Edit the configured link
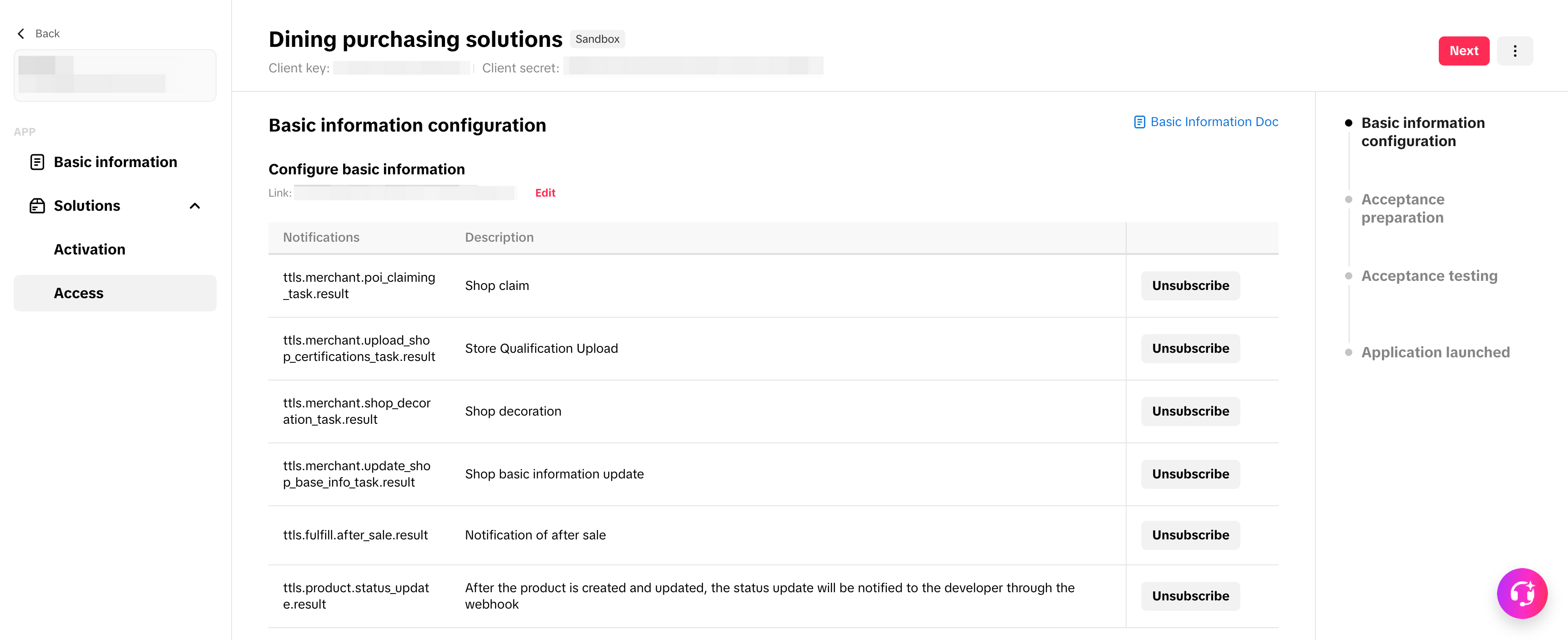The image size is (1568, 640). 545,193
